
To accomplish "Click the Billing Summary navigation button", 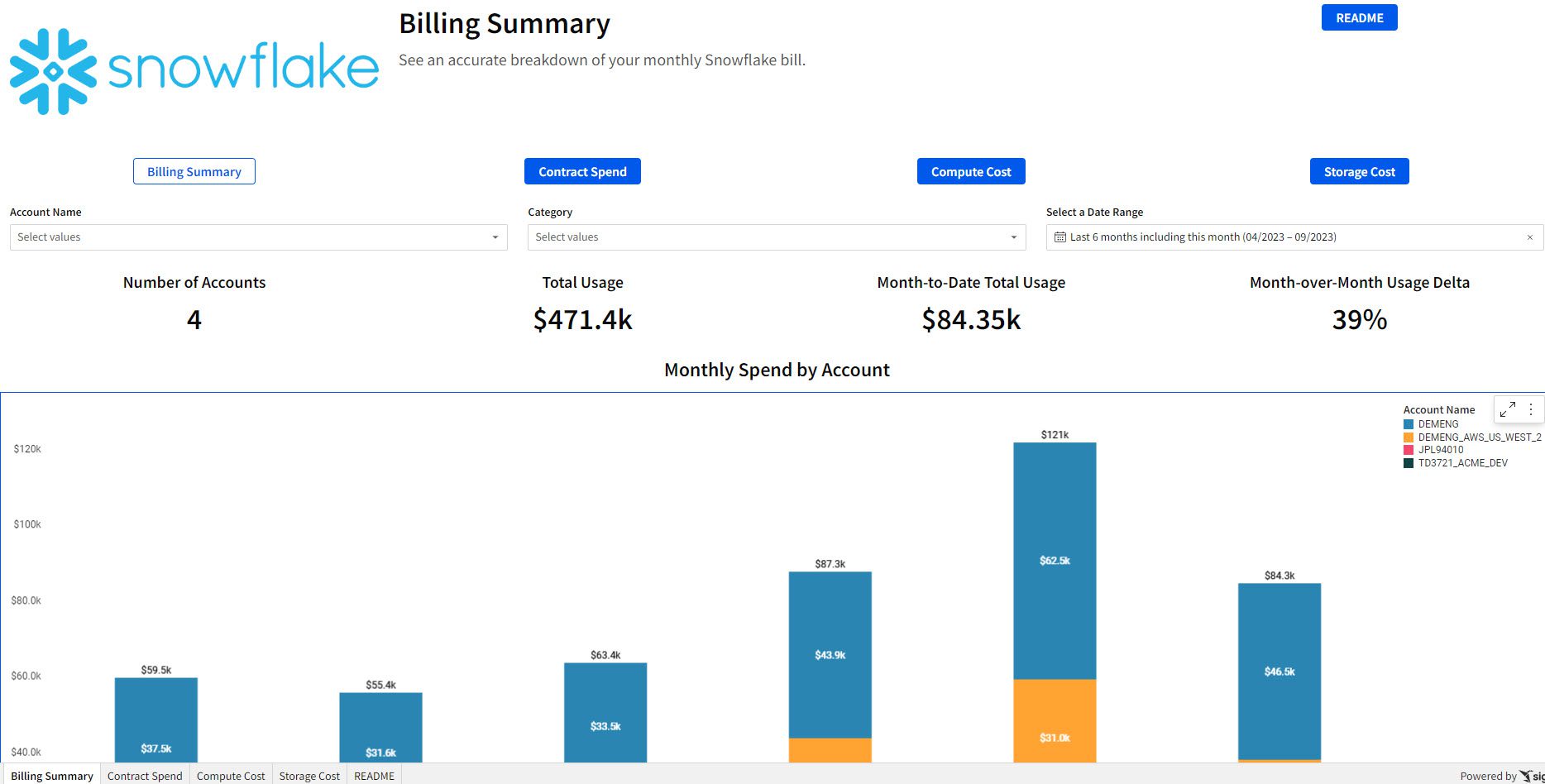I will 194,171.
